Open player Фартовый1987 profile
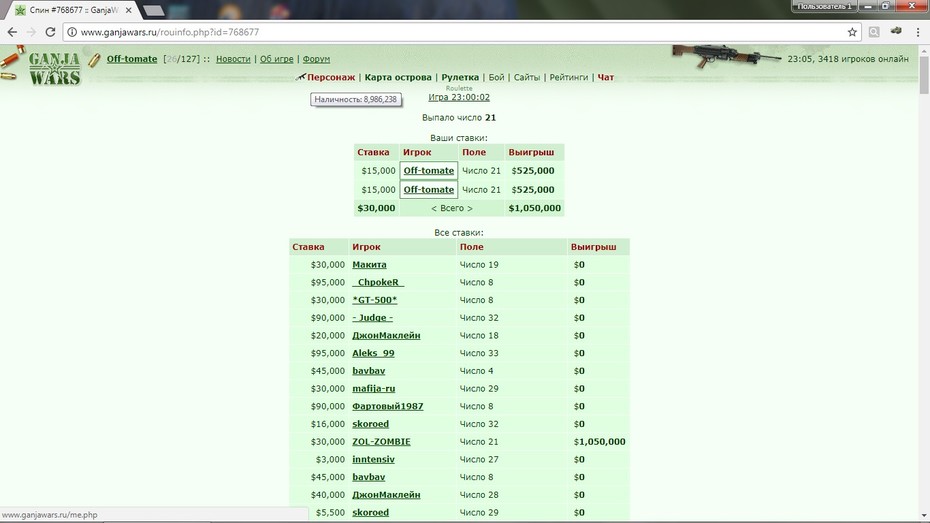930x523 pixels. tap(388, 407)
